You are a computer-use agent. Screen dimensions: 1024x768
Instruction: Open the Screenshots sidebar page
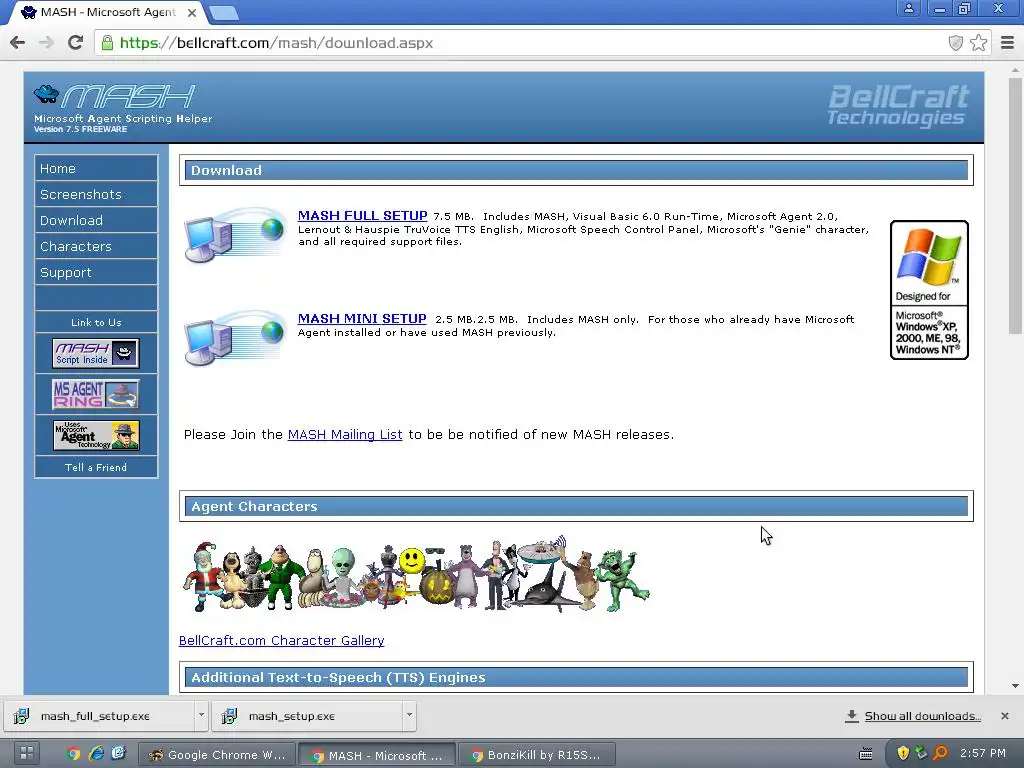click(96, 195)
